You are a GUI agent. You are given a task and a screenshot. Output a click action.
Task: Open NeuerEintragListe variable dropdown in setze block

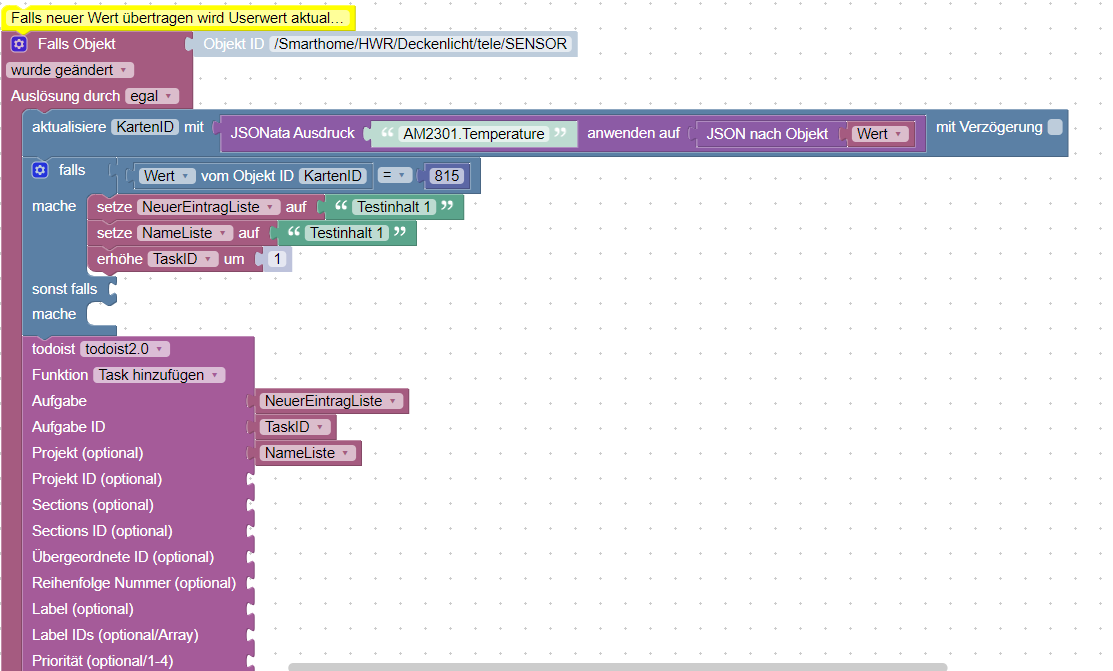pyautogui.click(x=208, y=207)
